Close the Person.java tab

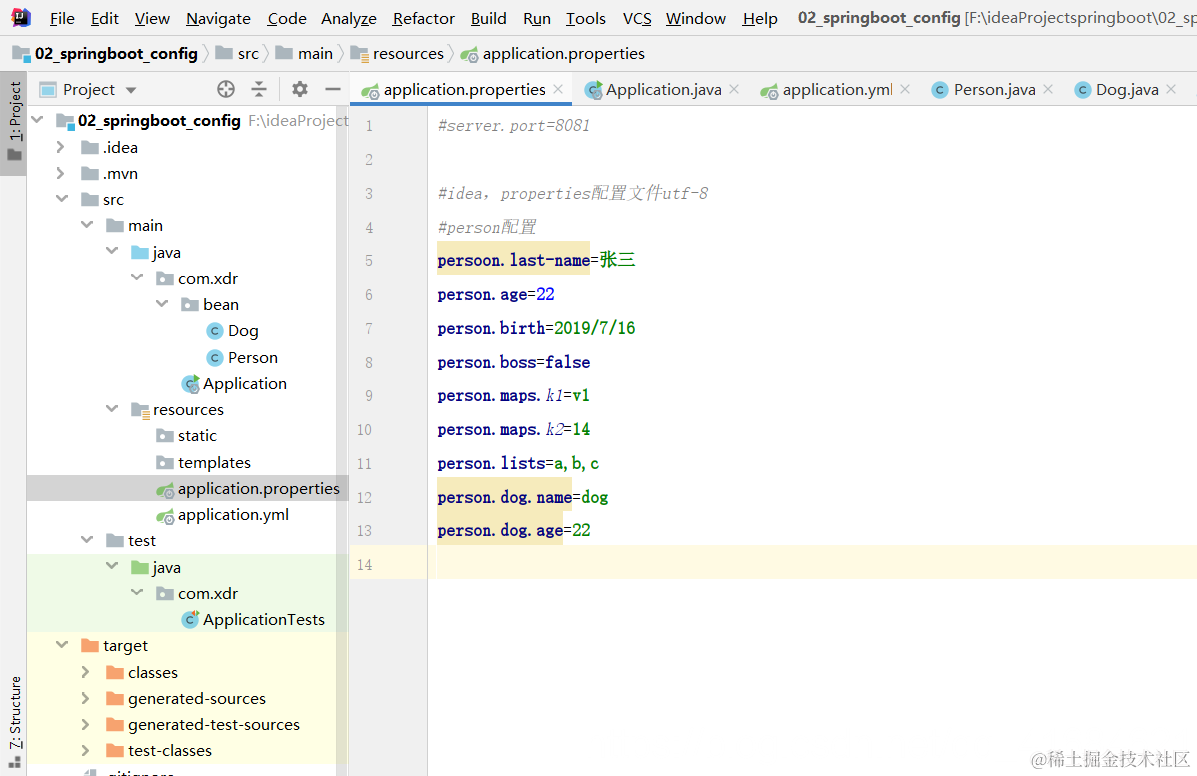pyautogui.click(x=1048, y=89)
